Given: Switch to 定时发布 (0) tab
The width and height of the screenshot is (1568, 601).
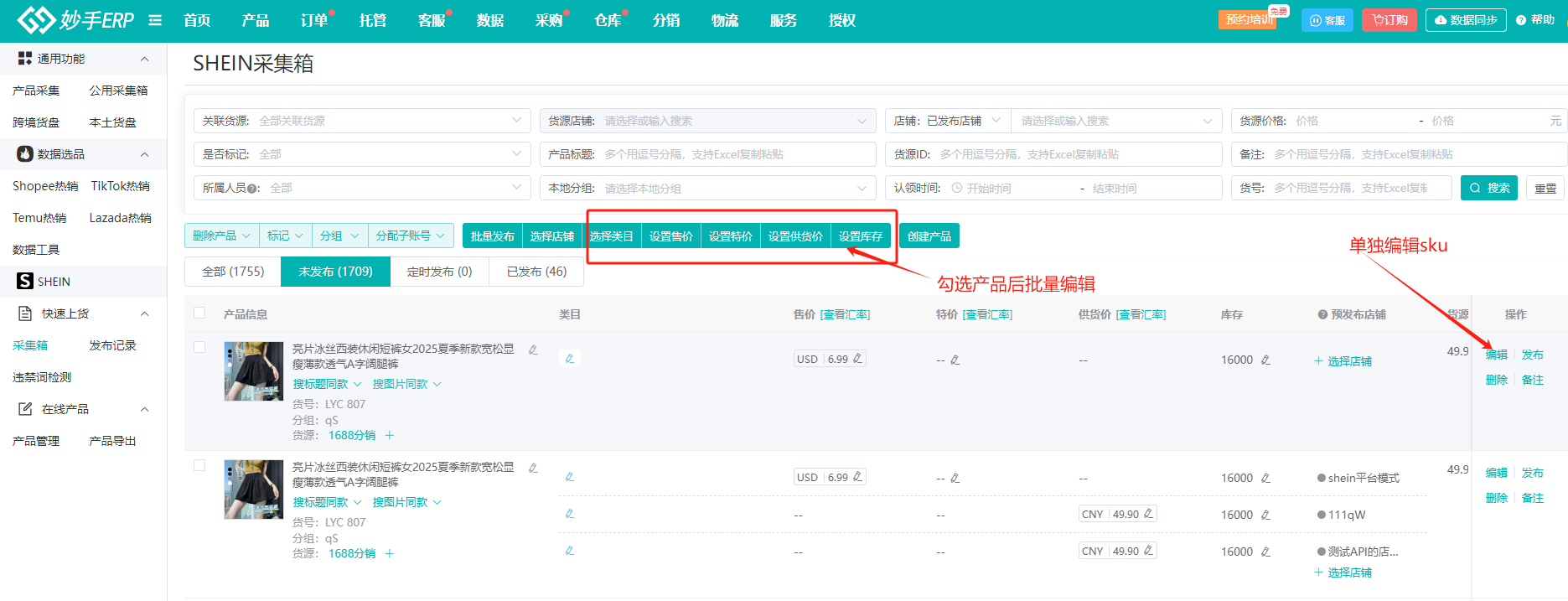Looking at the screenshot, I should [x=439, y=272].
